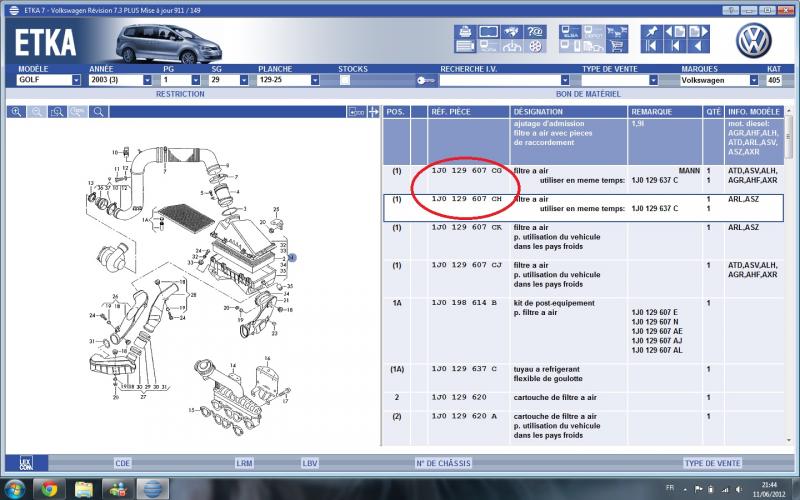Click the LEX.COM logo at bottom left
Viewport: 800px width, 500px height.
[26, 463]
